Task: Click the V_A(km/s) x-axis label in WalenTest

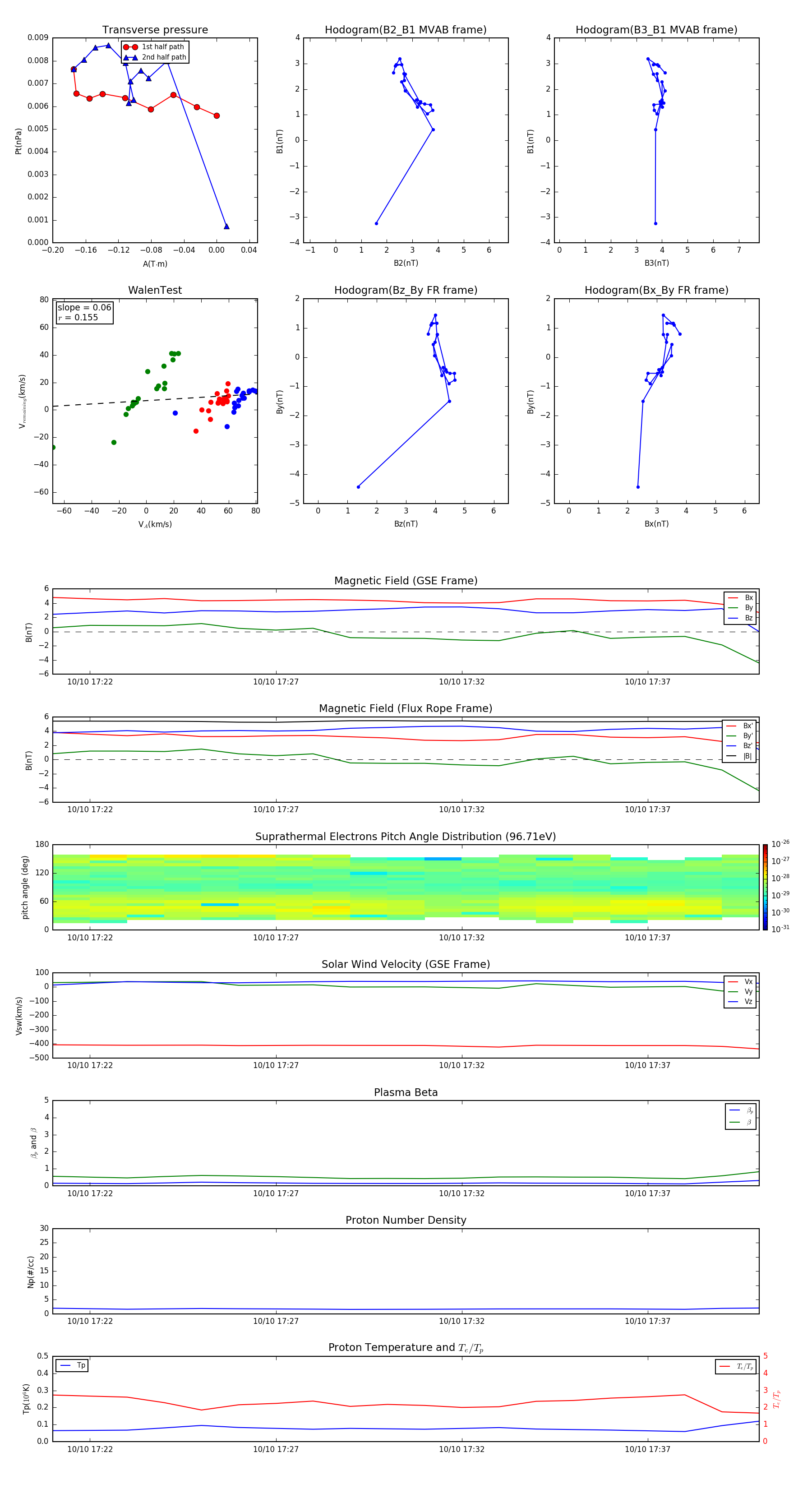Action: 155,524
